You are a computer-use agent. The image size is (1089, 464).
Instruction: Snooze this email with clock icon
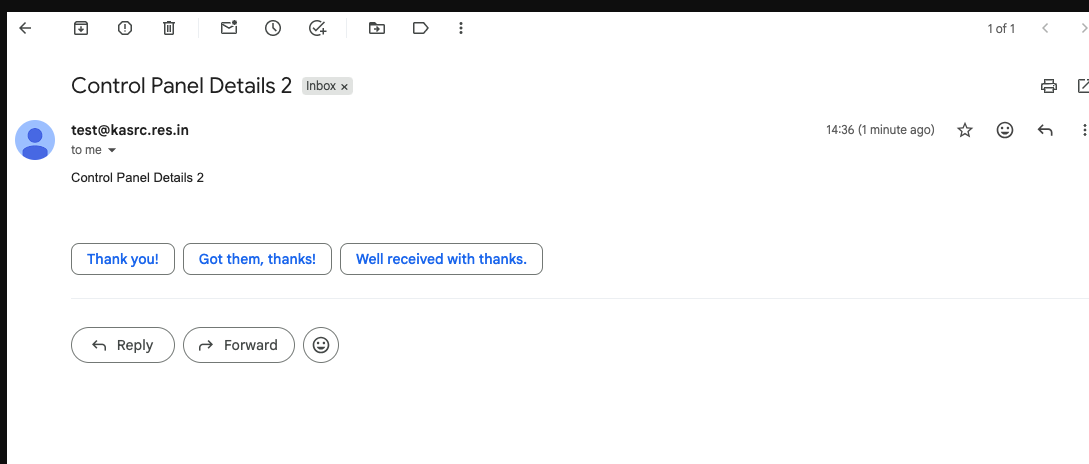[273, 28]
